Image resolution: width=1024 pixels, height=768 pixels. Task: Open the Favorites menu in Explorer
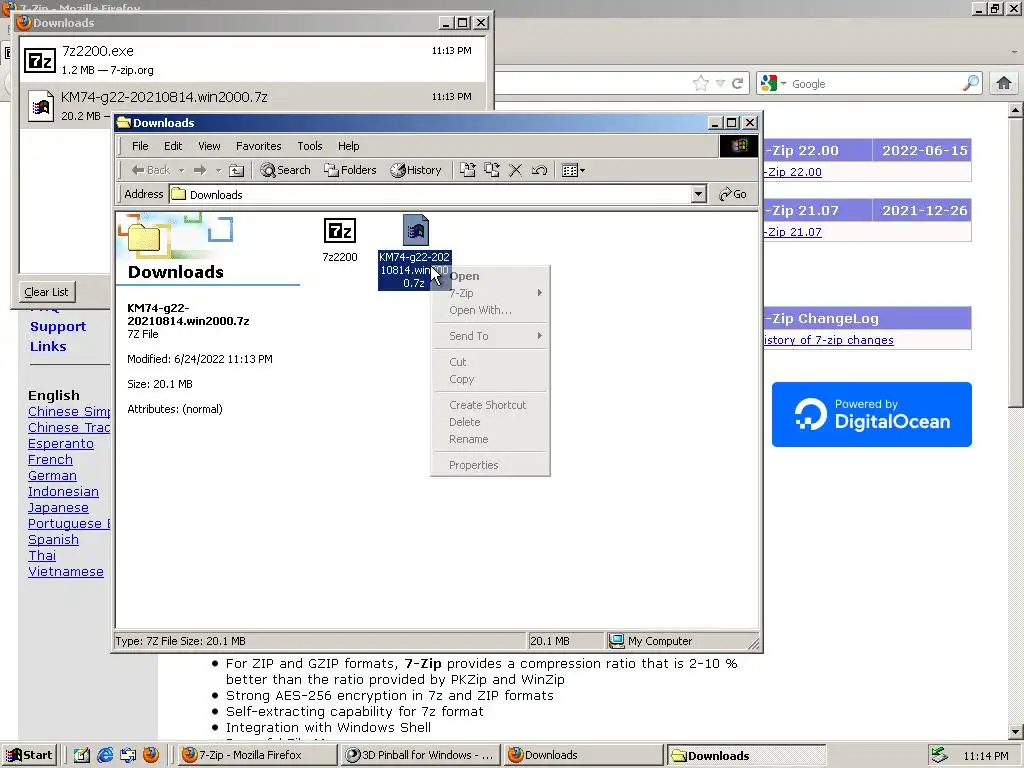[259, 146]
